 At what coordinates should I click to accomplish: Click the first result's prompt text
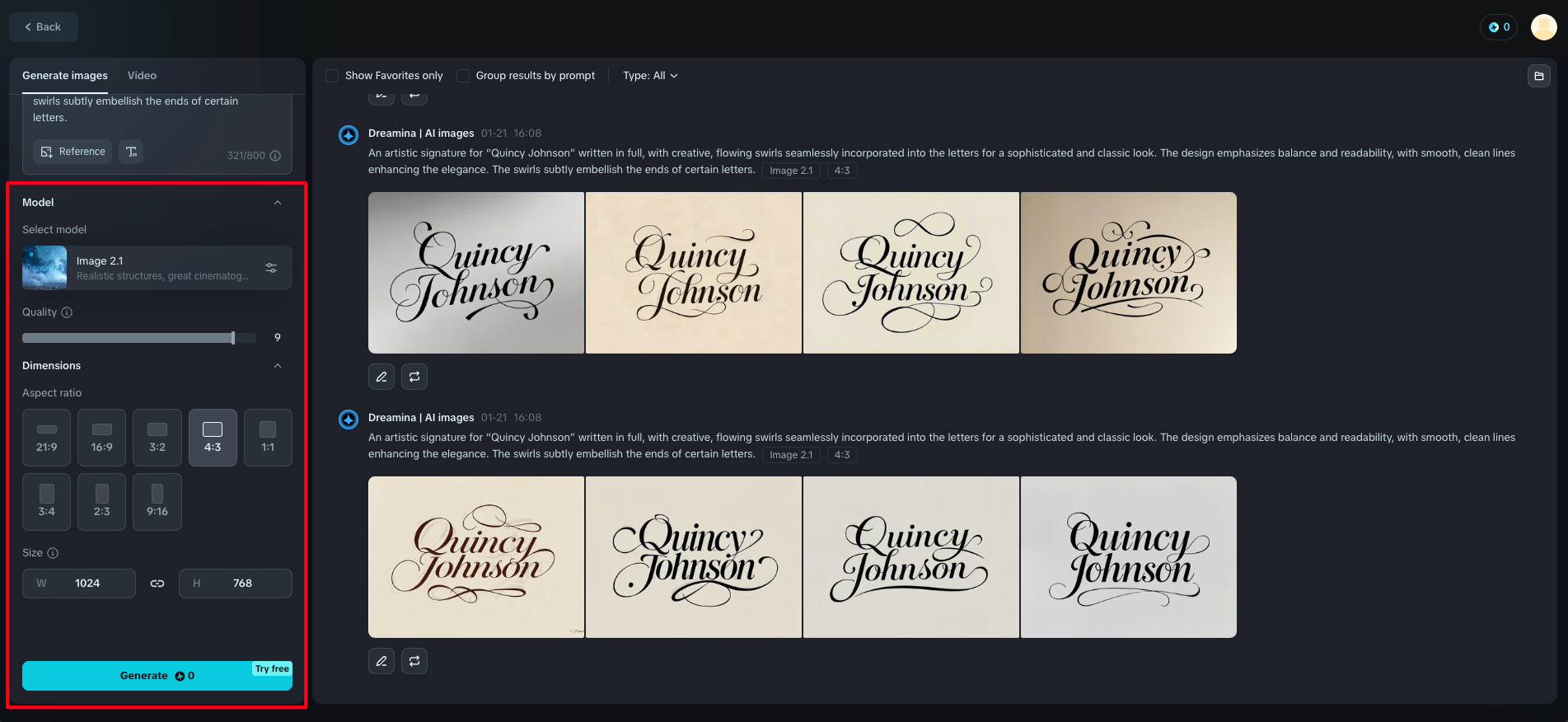click(x=941, y=162)
